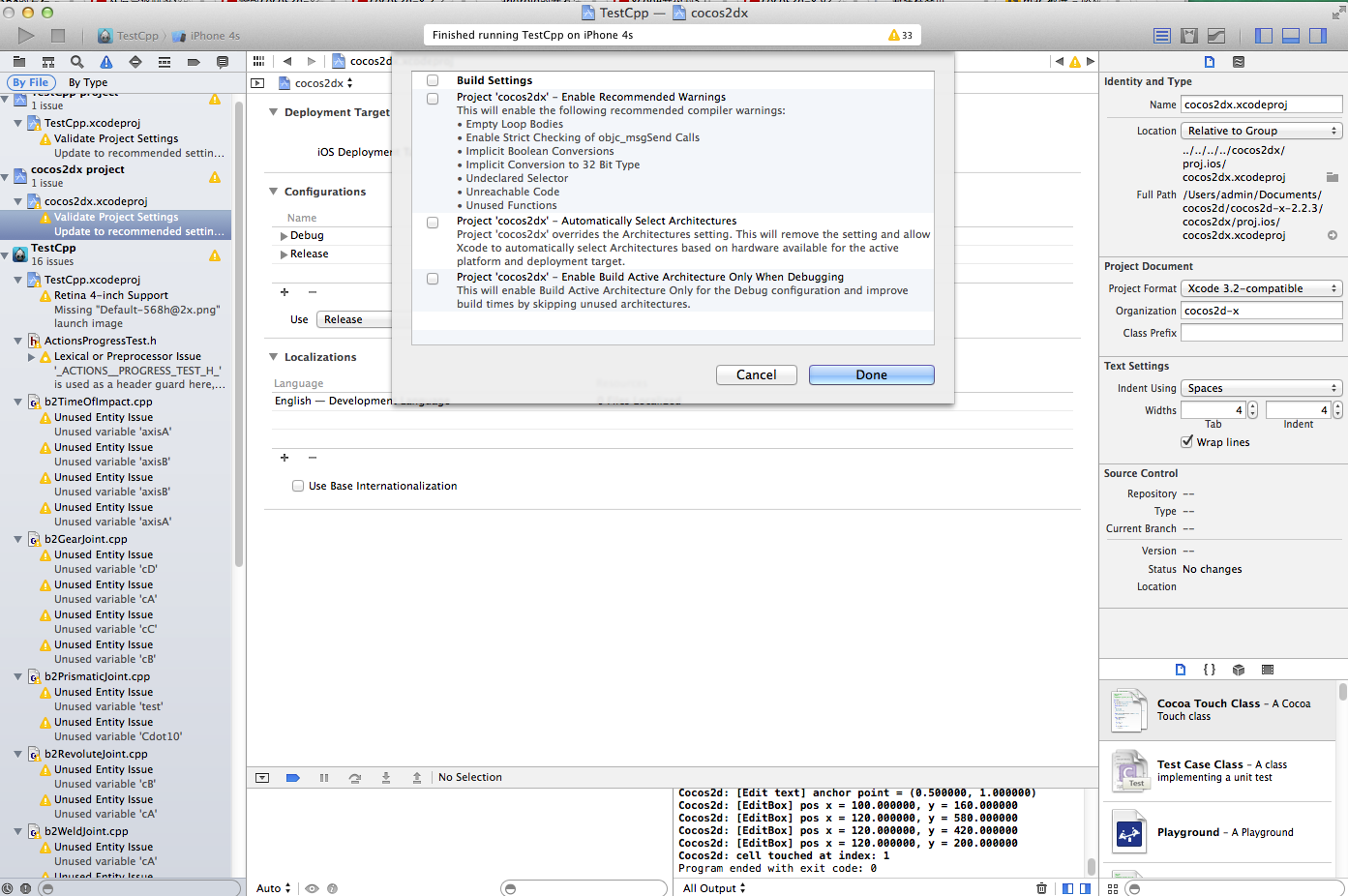Jump to next issue arrow
This screenshot has width=1348, height=896.
[x=1091, y=61]
